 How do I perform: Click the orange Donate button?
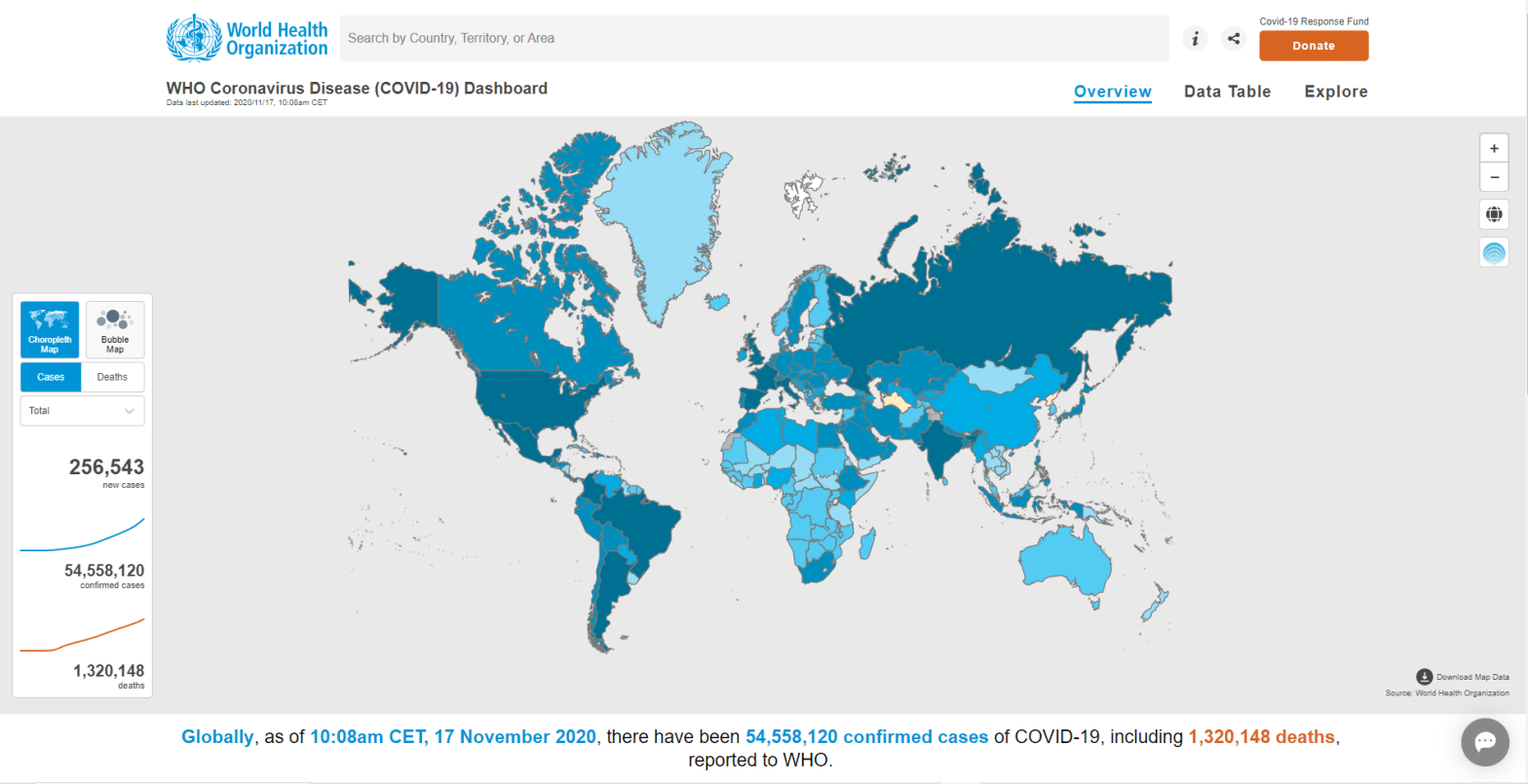pos(1313,46)
